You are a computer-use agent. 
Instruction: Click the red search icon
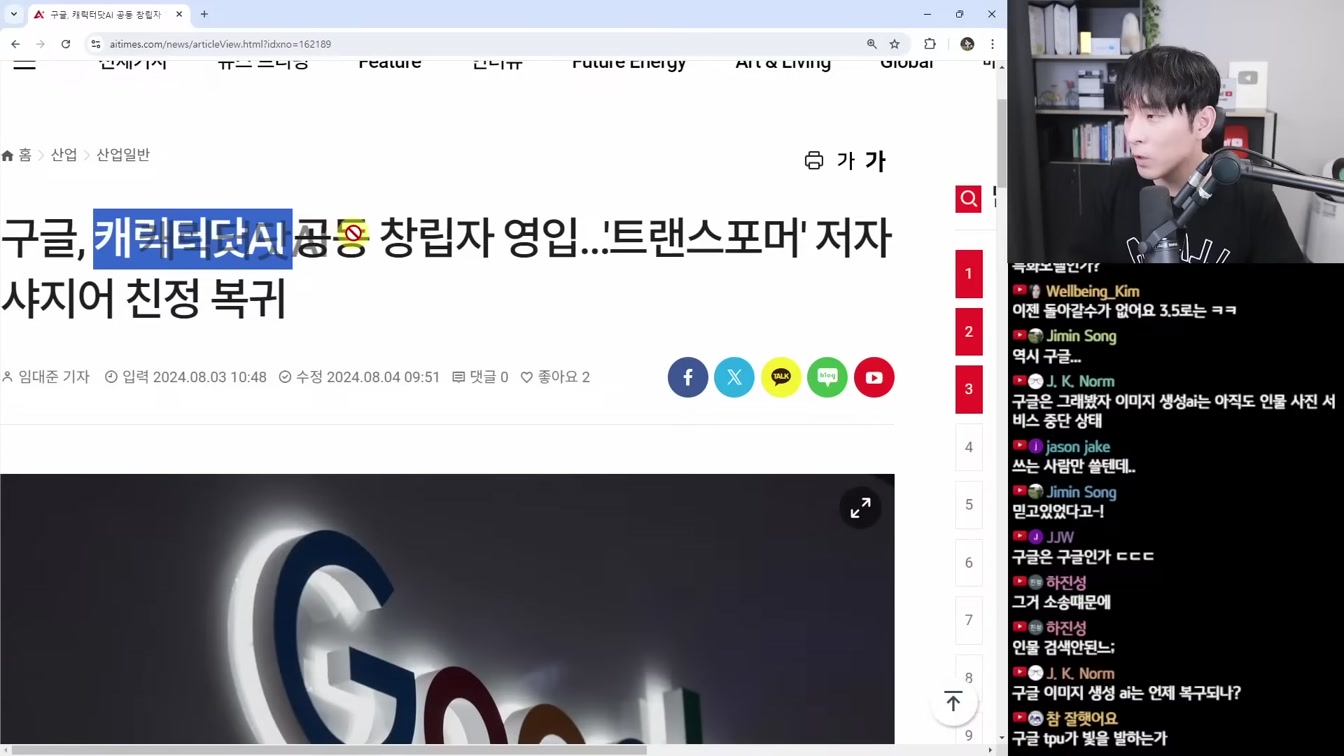click(x=968, y=199)
